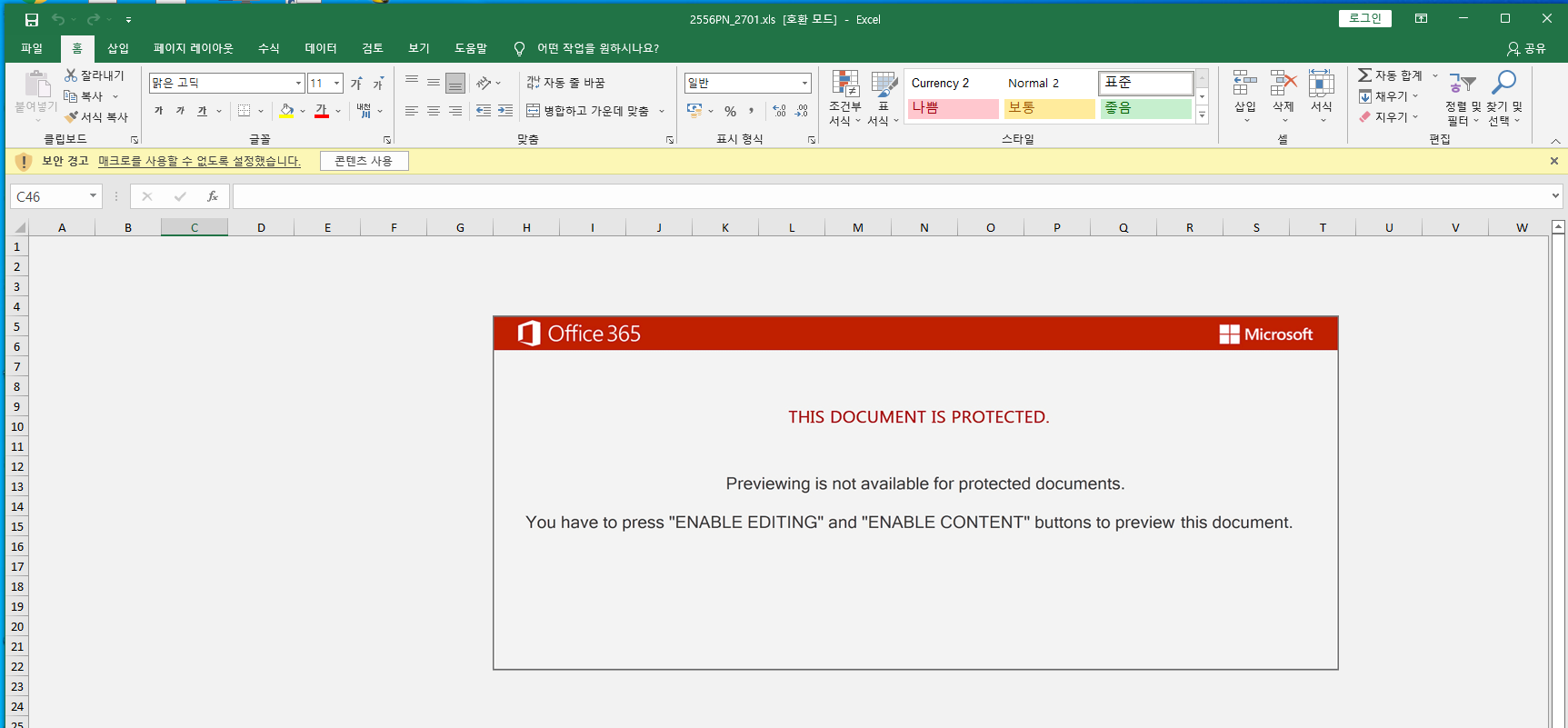Open Sort & Filter (정렬 및 필터)

(x=1463, y=98)
